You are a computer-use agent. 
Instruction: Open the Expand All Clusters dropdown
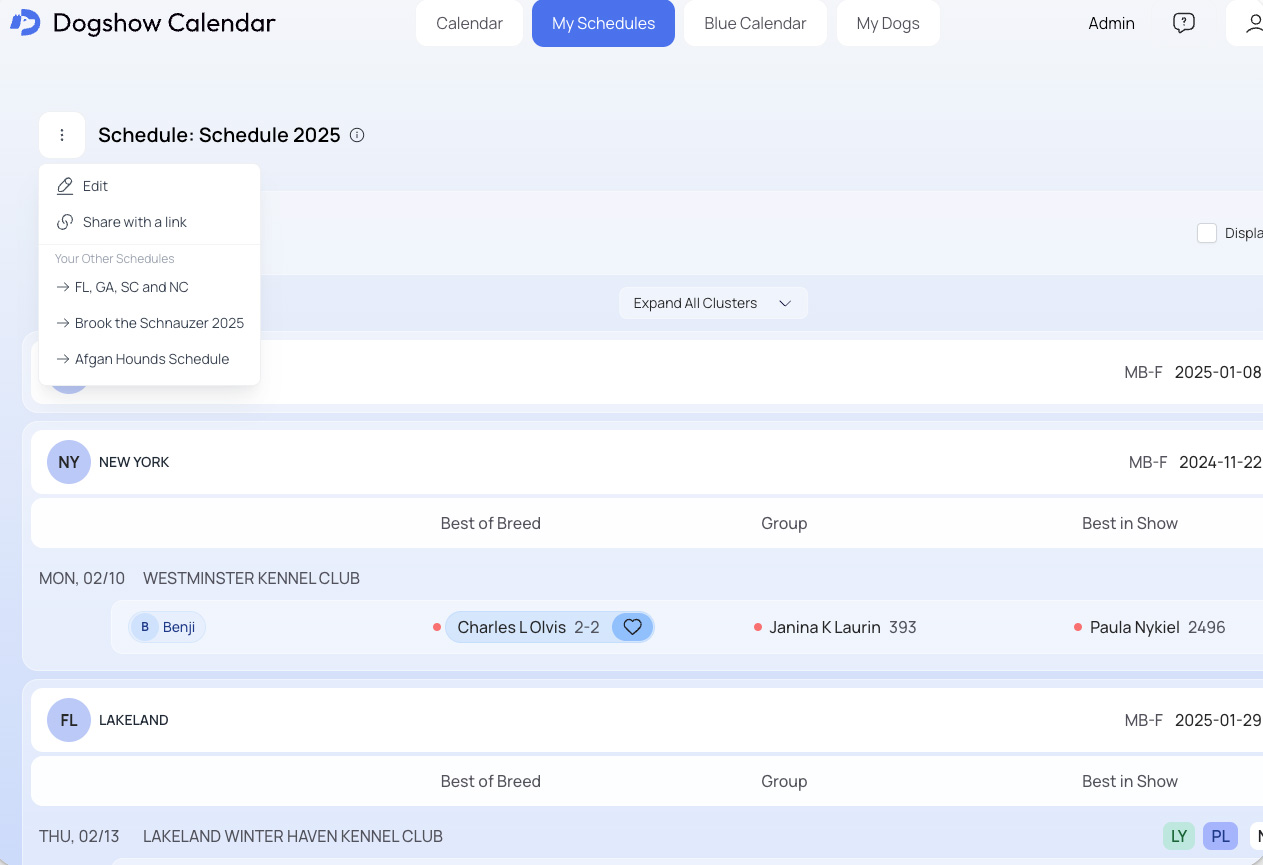coord(713,303)
